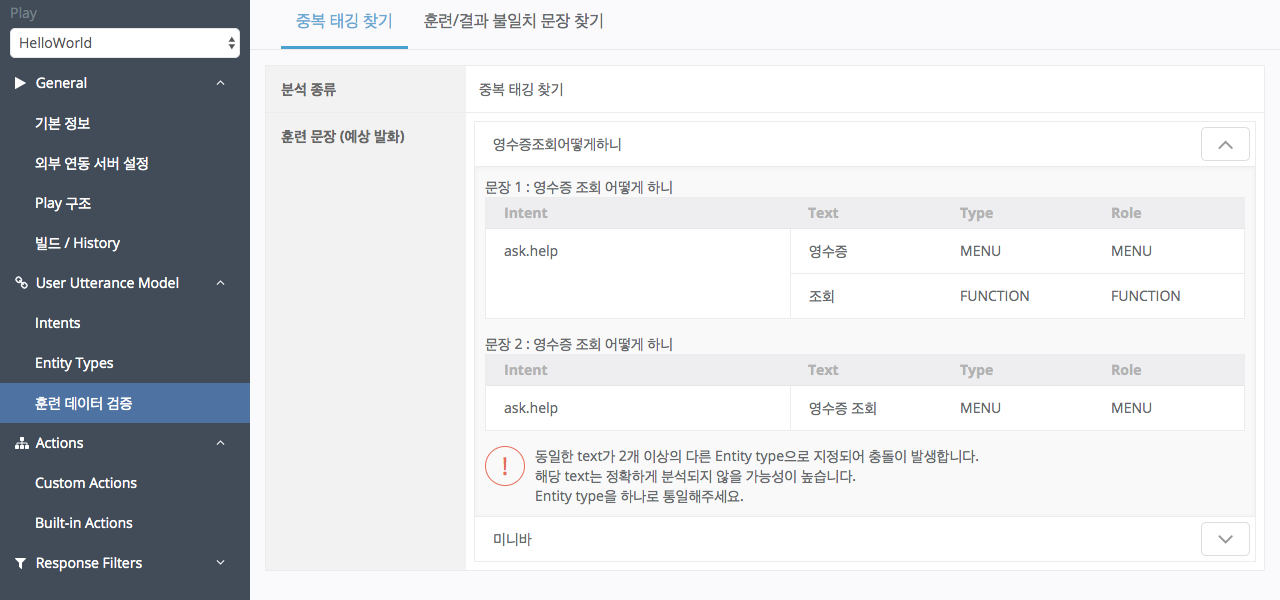Click the Actions sitemap icon
This screenshot has width=1280, height=600.
(x=21, y=443)
